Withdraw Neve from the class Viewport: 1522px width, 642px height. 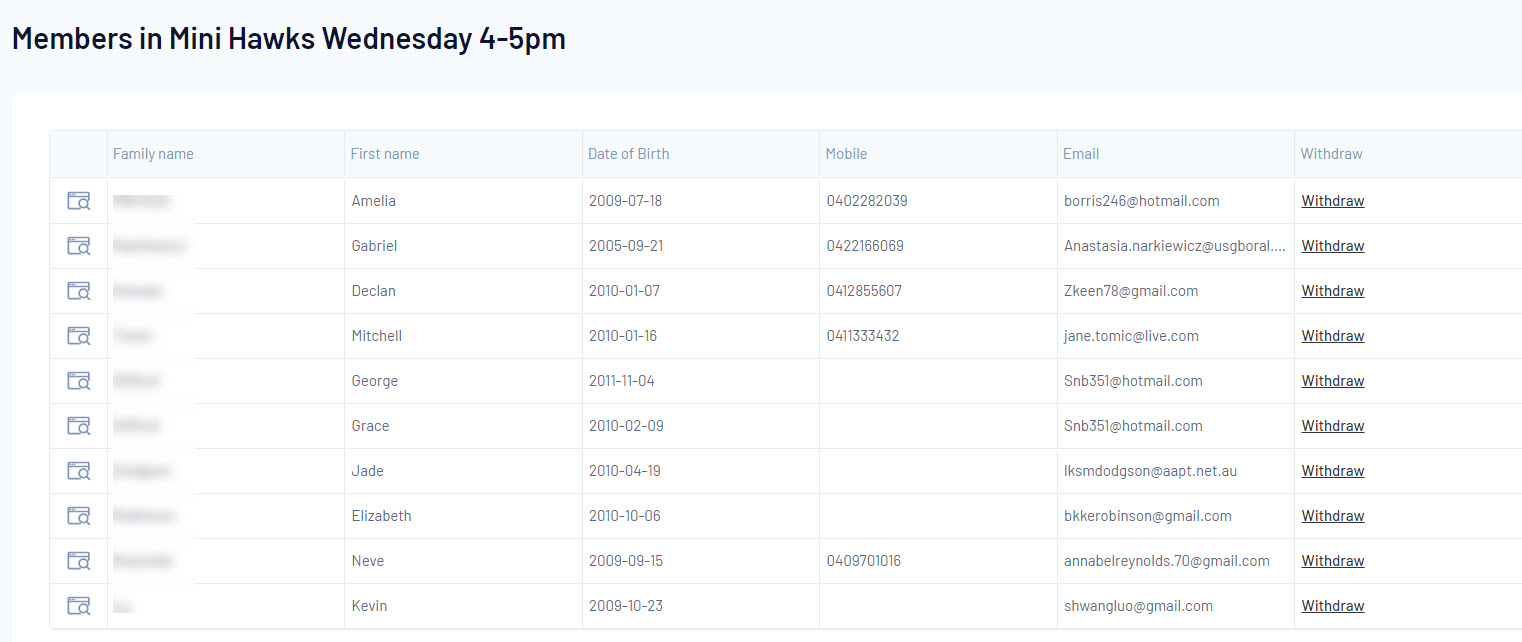tap(1333, 561)
